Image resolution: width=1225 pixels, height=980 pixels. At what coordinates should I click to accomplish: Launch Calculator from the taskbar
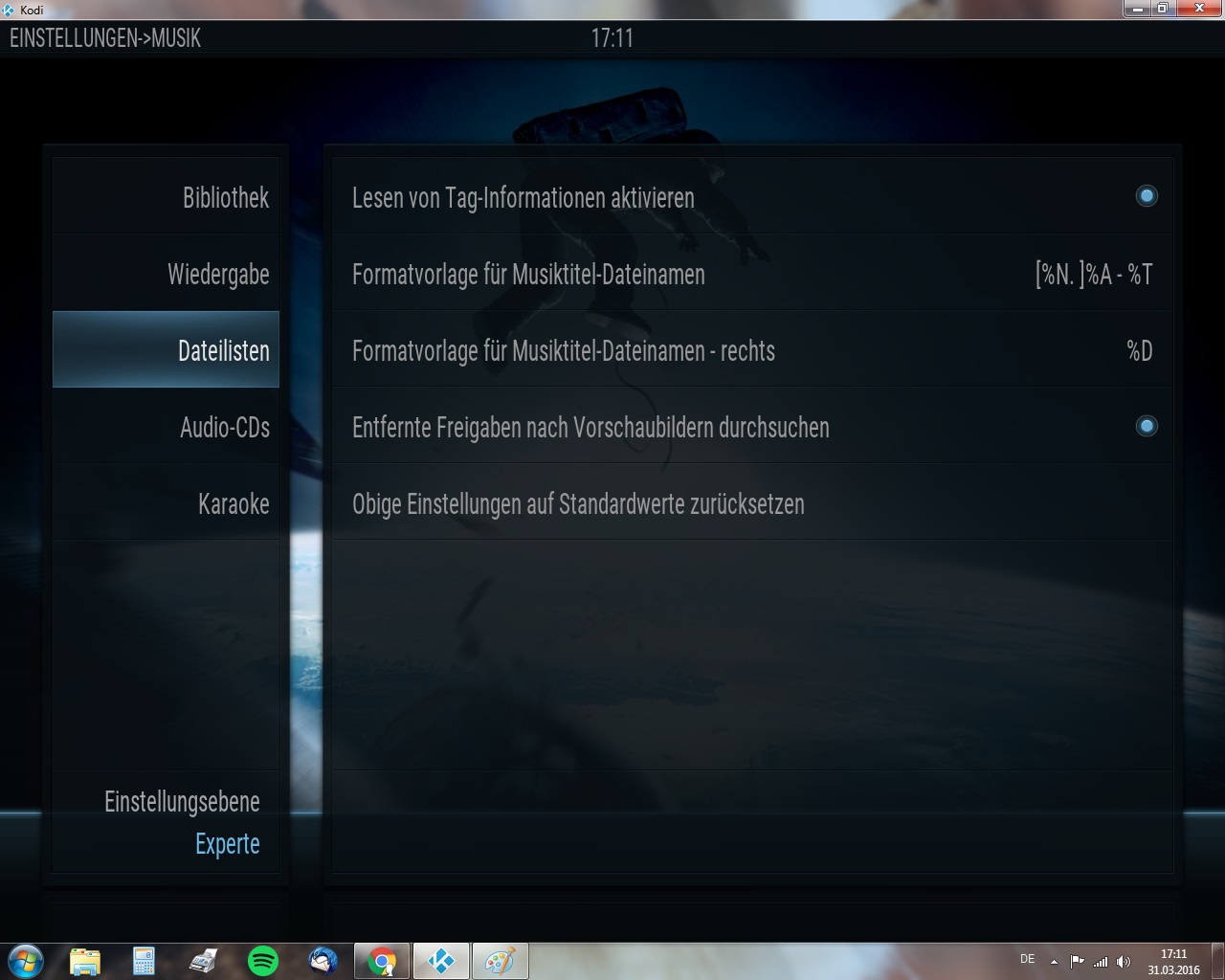pos(144,960)
